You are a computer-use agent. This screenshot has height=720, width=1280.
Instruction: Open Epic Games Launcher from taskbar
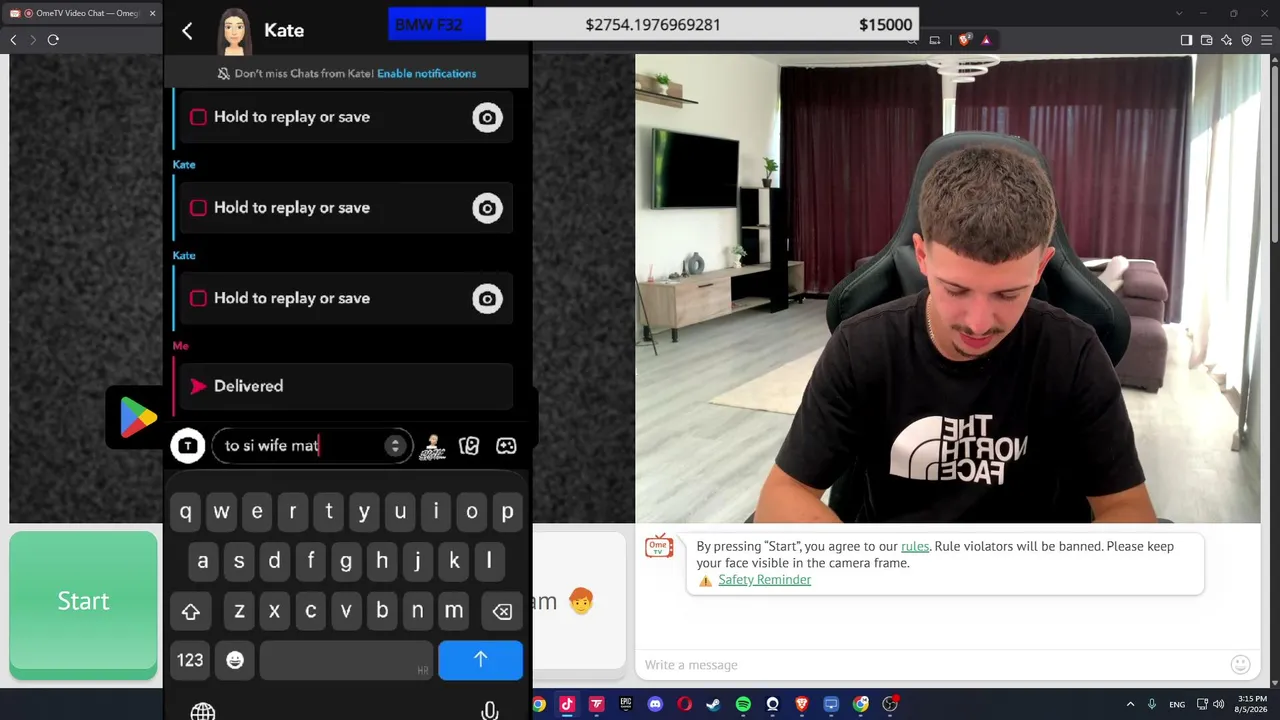(626, 704)
